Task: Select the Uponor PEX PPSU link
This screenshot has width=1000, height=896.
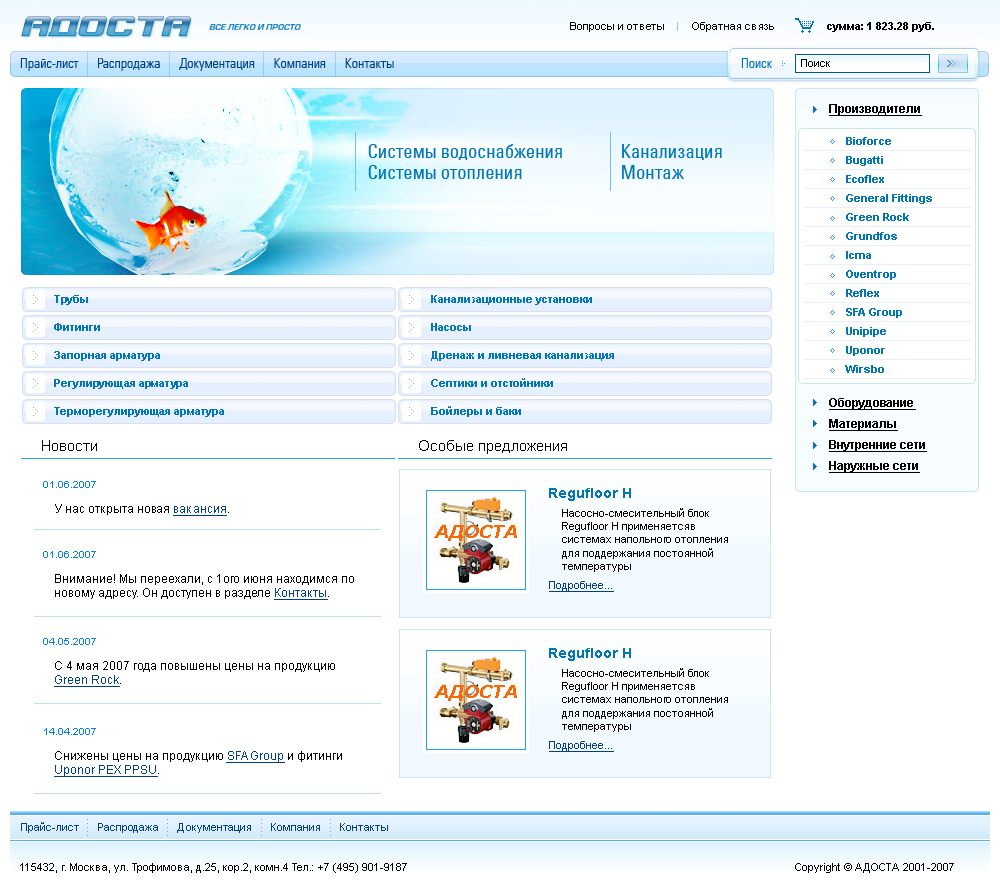Action: pos(105,770)
